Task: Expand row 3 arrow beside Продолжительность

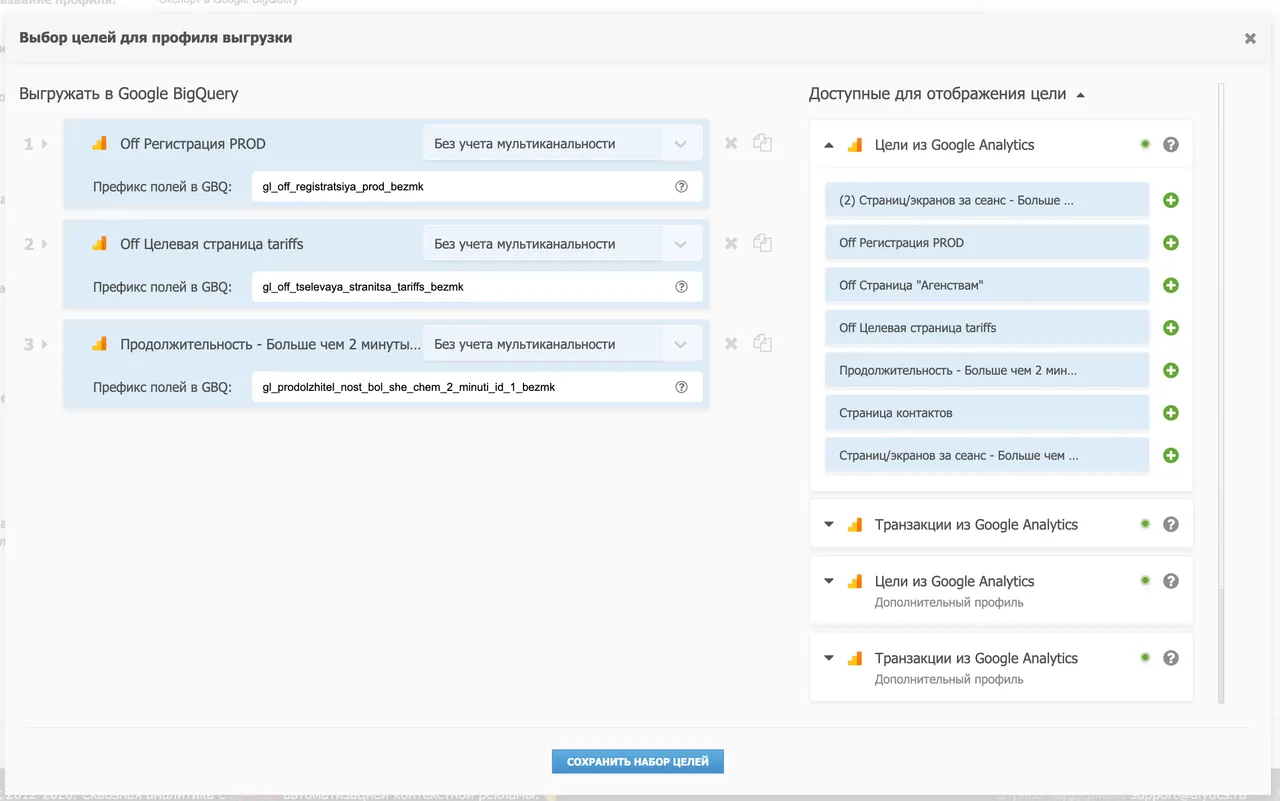Action: 44,344
